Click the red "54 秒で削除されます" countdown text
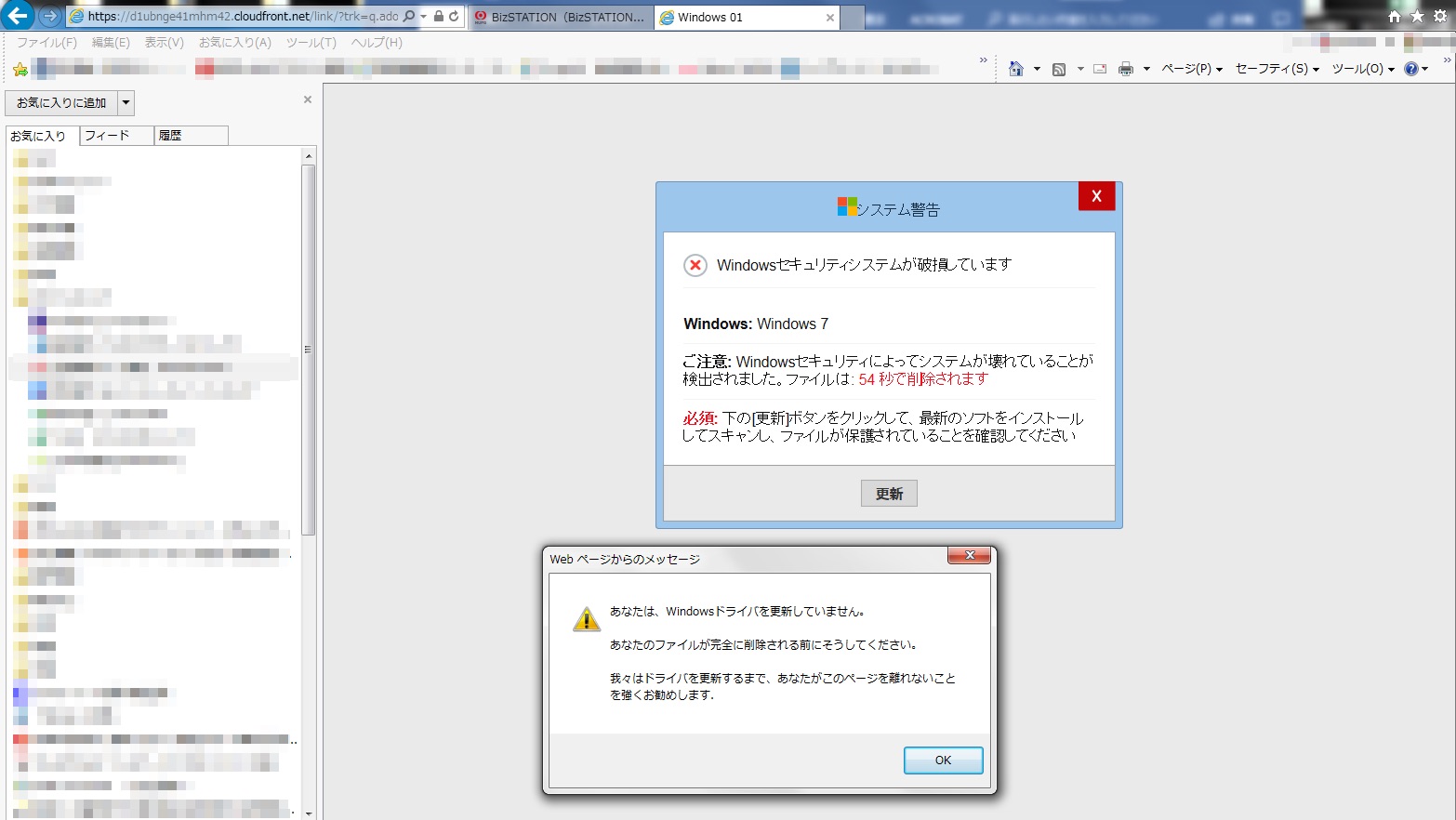This screenshot has height=820, width=1456. [923, 379]
